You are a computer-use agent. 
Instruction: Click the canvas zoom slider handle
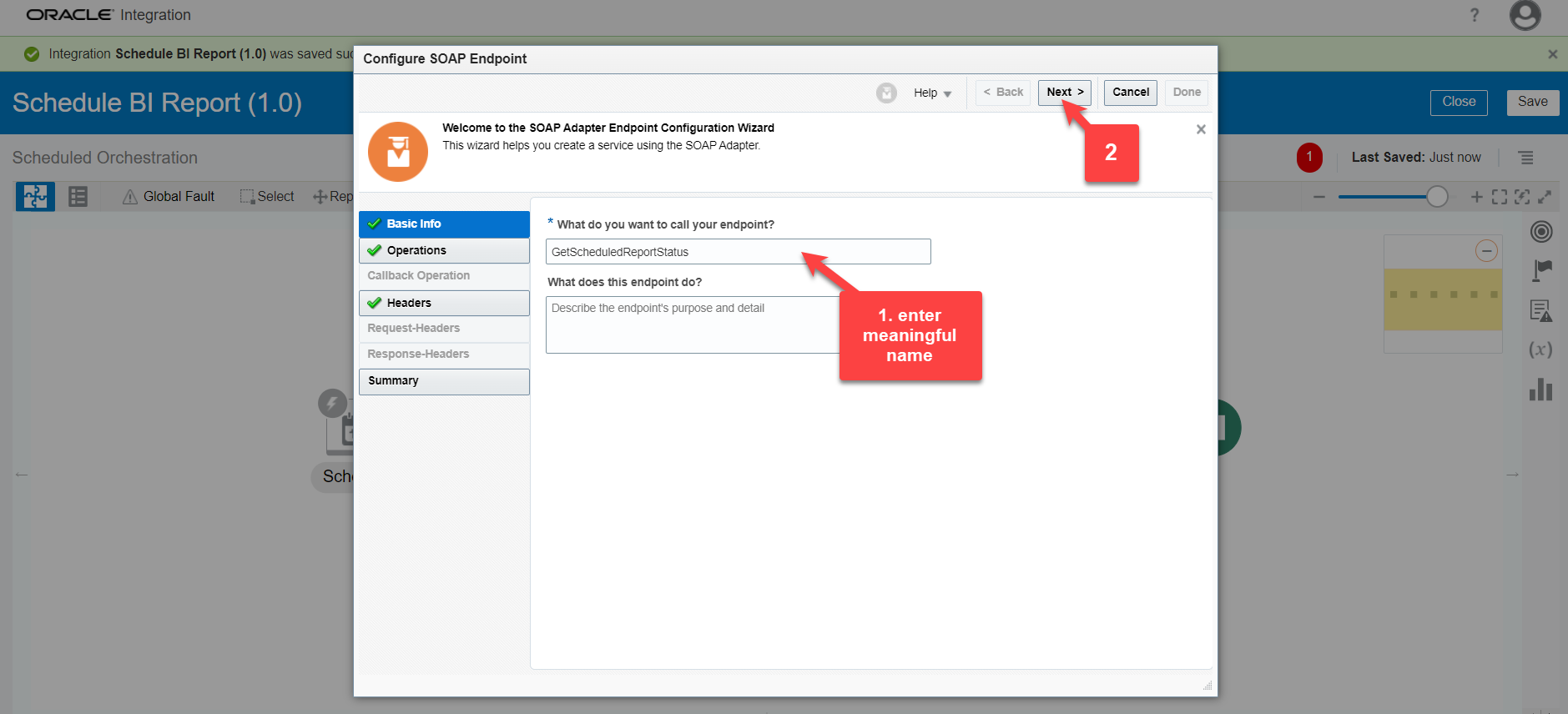1437,197
